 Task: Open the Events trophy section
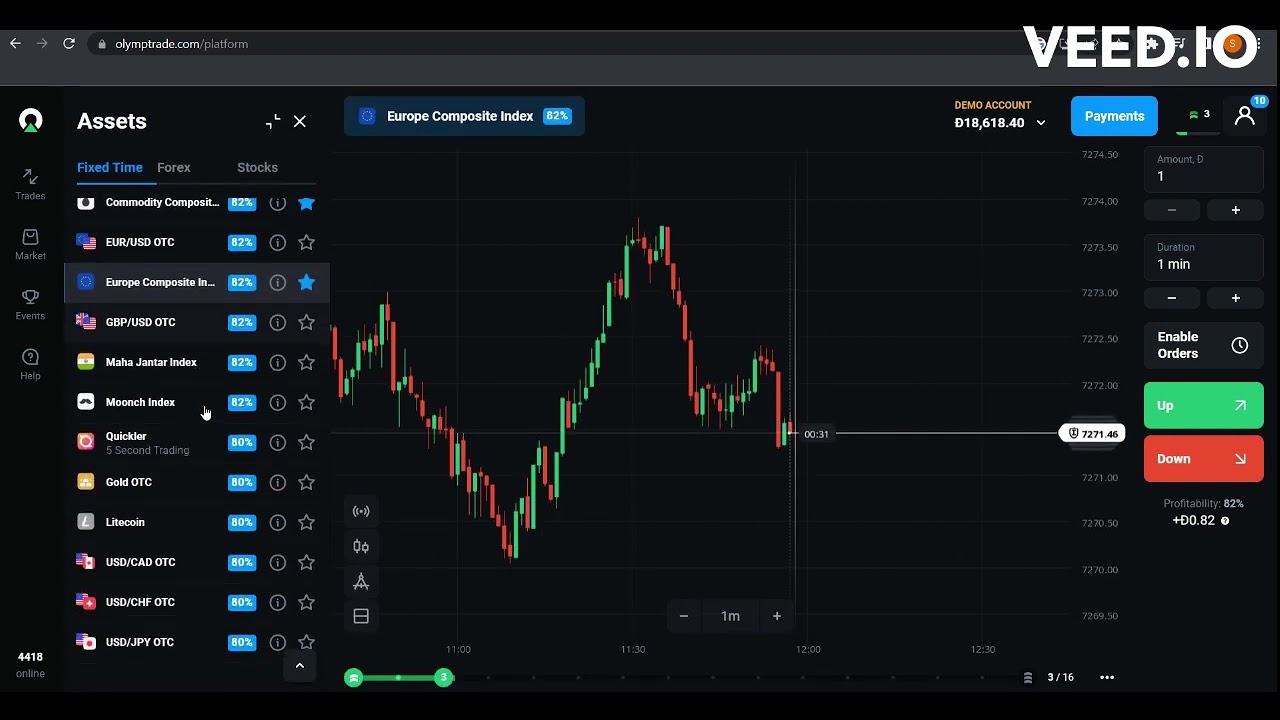[30, 304]
